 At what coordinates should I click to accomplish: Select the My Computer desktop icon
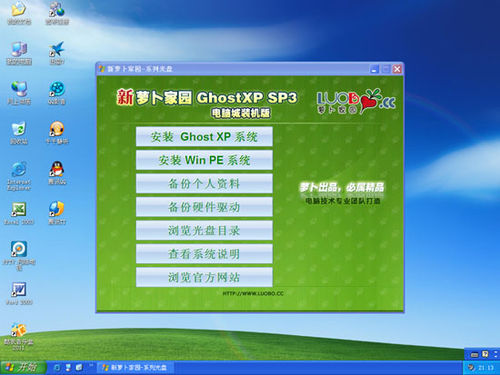coord(19,53)
